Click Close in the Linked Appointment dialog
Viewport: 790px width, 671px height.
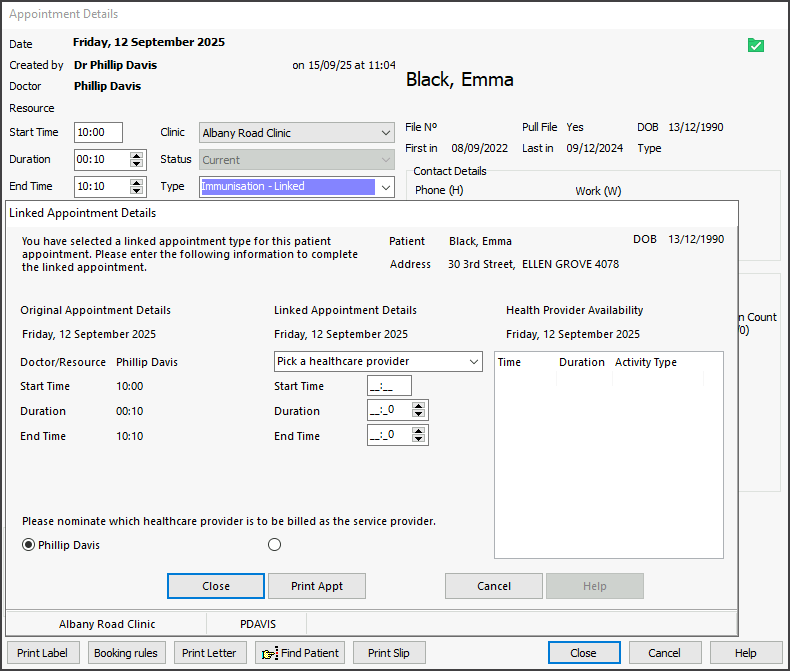(x=216, y=586)
